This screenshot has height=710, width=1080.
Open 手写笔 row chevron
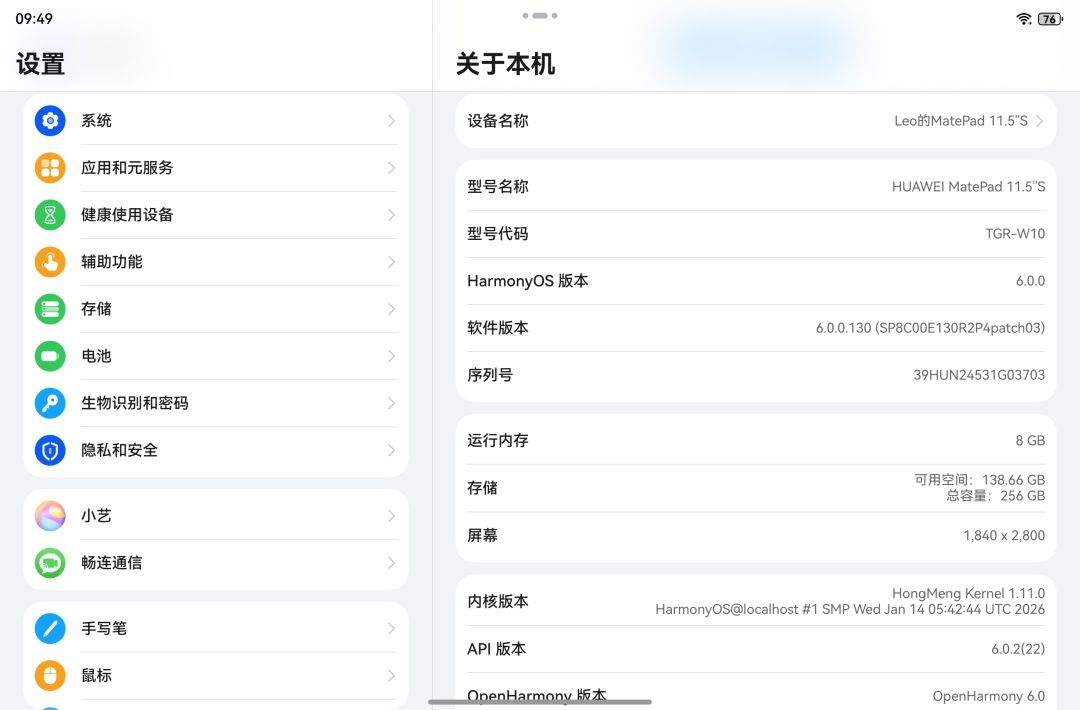[x=391, y=628]
